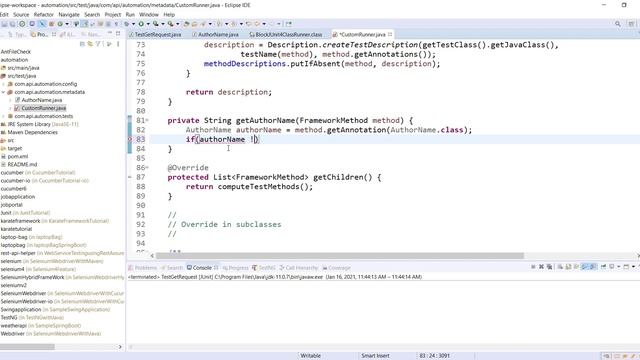Image resolution: width=640 pixels, height=360 pixels.
Task: Select Maven Dependencies node
Action: tap(32, 132)
